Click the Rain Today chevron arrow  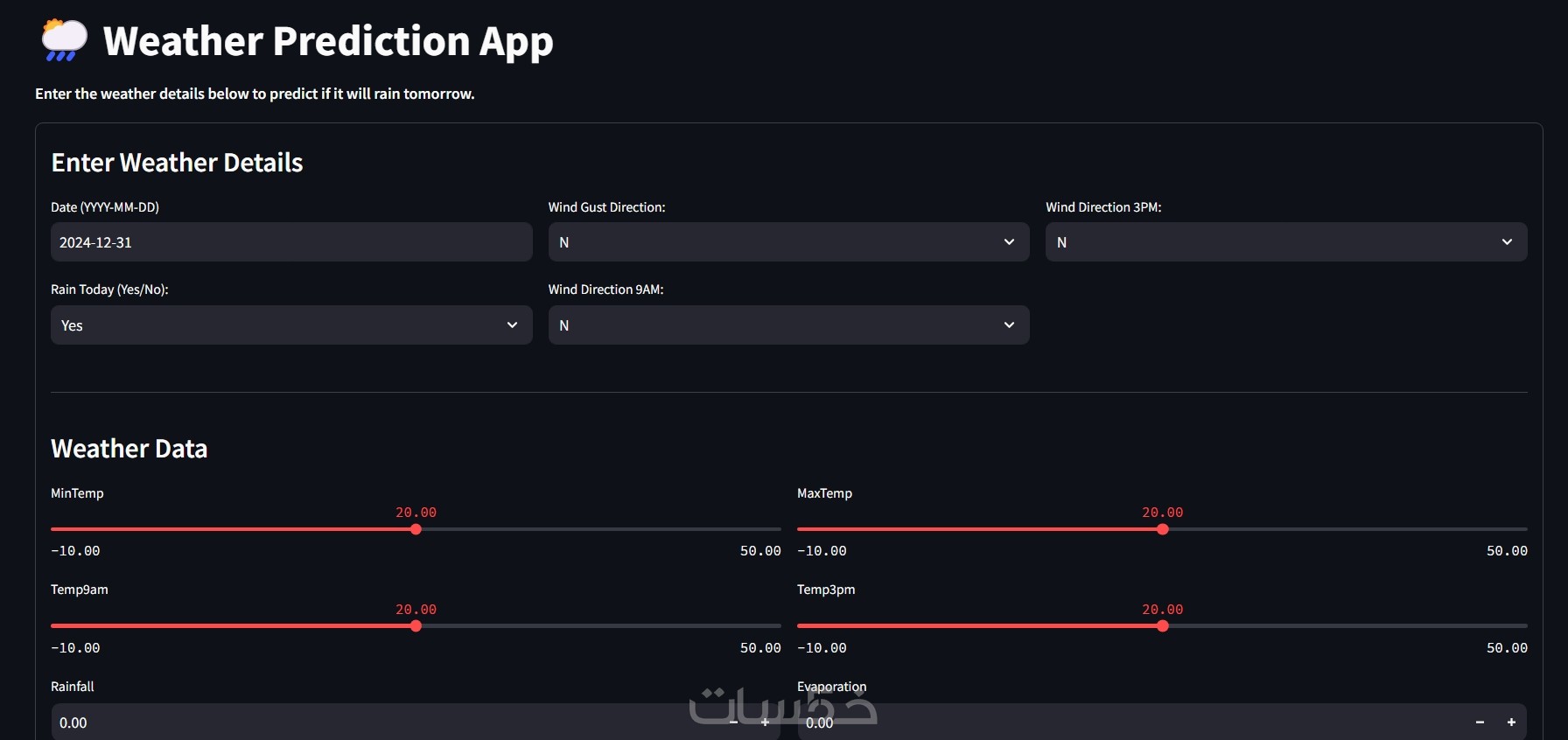coord(512,325)
